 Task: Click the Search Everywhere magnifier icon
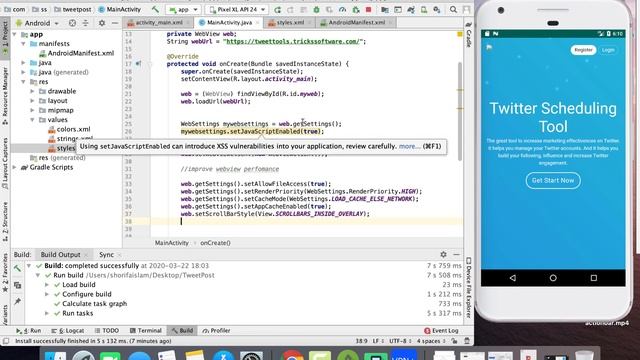tap(453, 9)
